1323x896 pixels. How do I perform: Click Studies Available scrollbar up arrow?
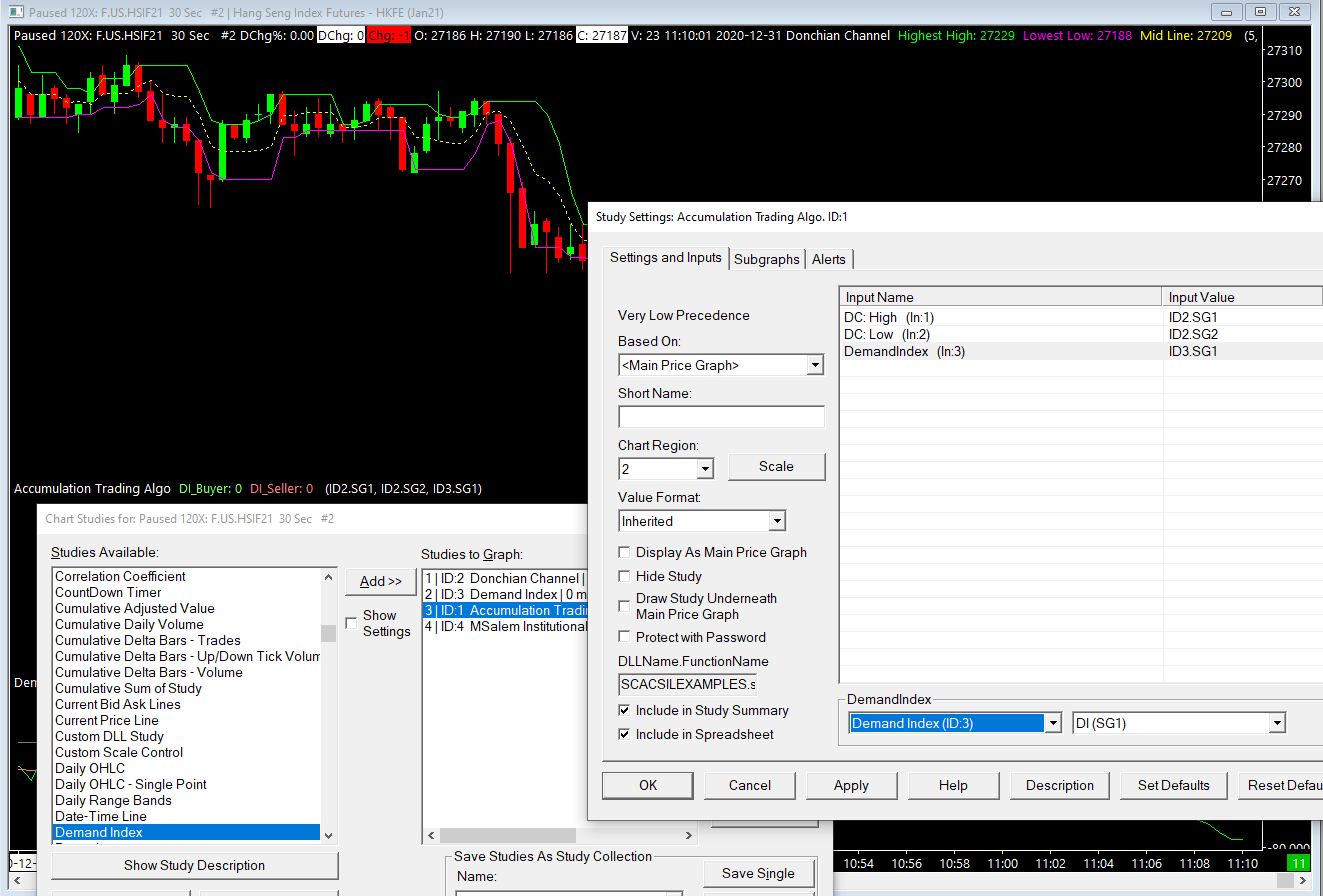coord(329,577)
